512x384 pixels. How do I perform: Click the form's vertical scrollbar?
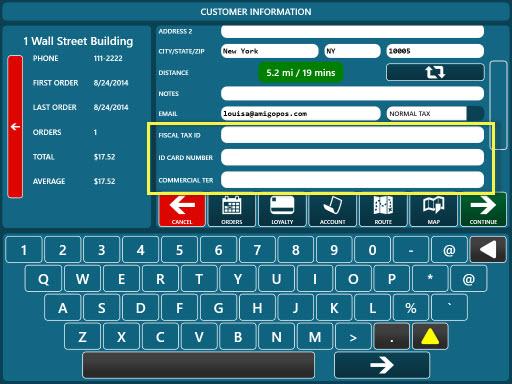point(498,105)
